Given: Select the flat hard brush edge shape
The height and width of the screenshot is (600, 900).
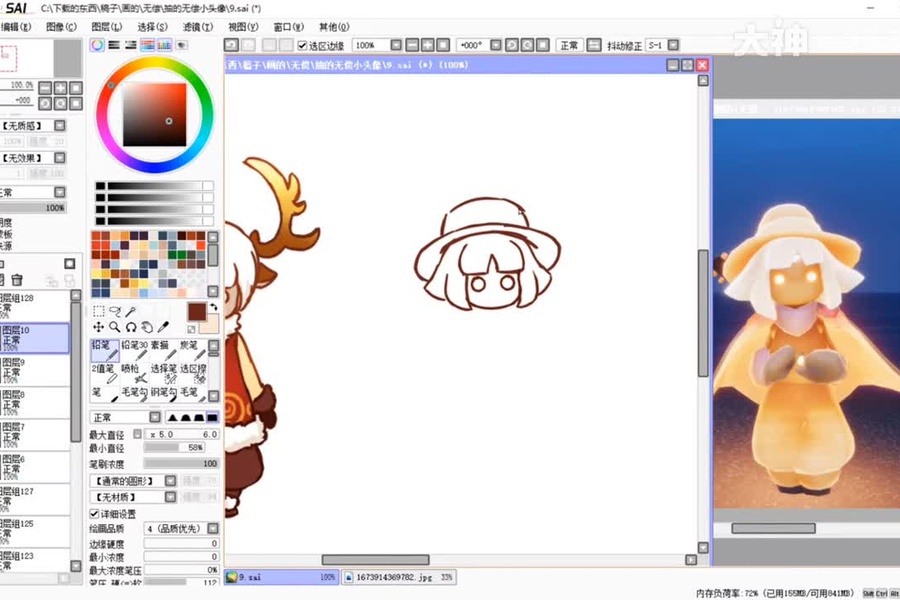Looking at the screenshot, I should 212,417.
